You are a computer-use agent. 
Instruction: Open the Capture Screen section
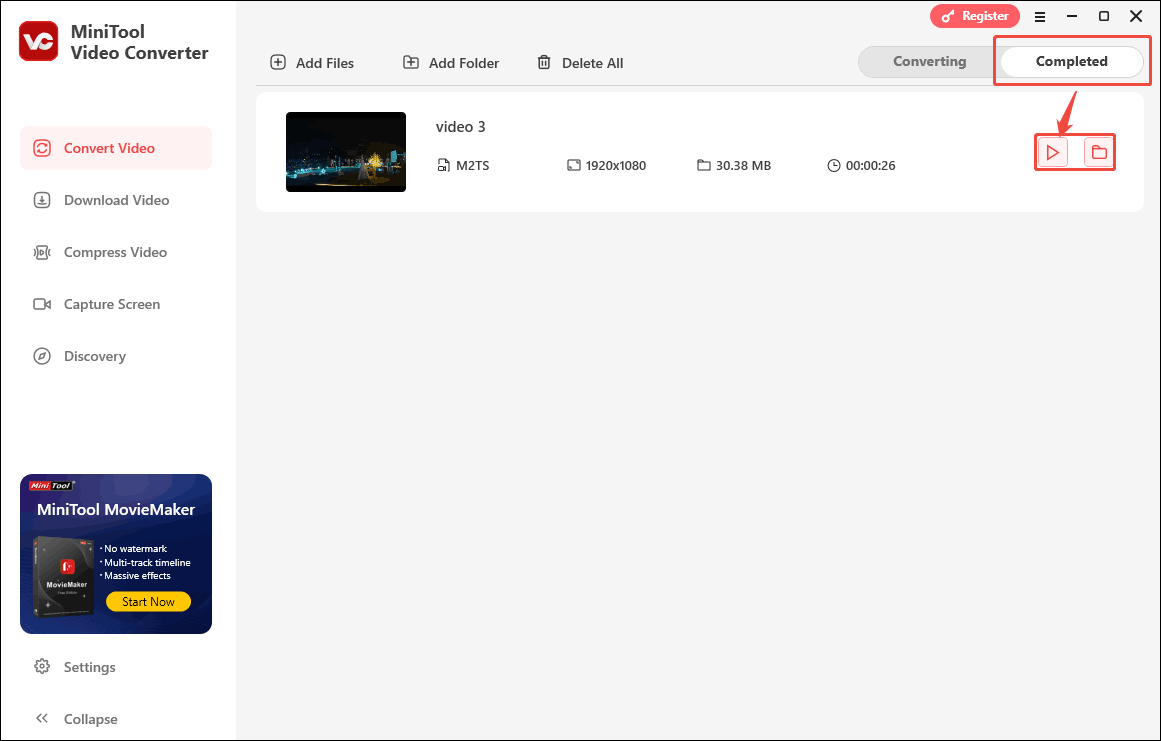point(116,304)
